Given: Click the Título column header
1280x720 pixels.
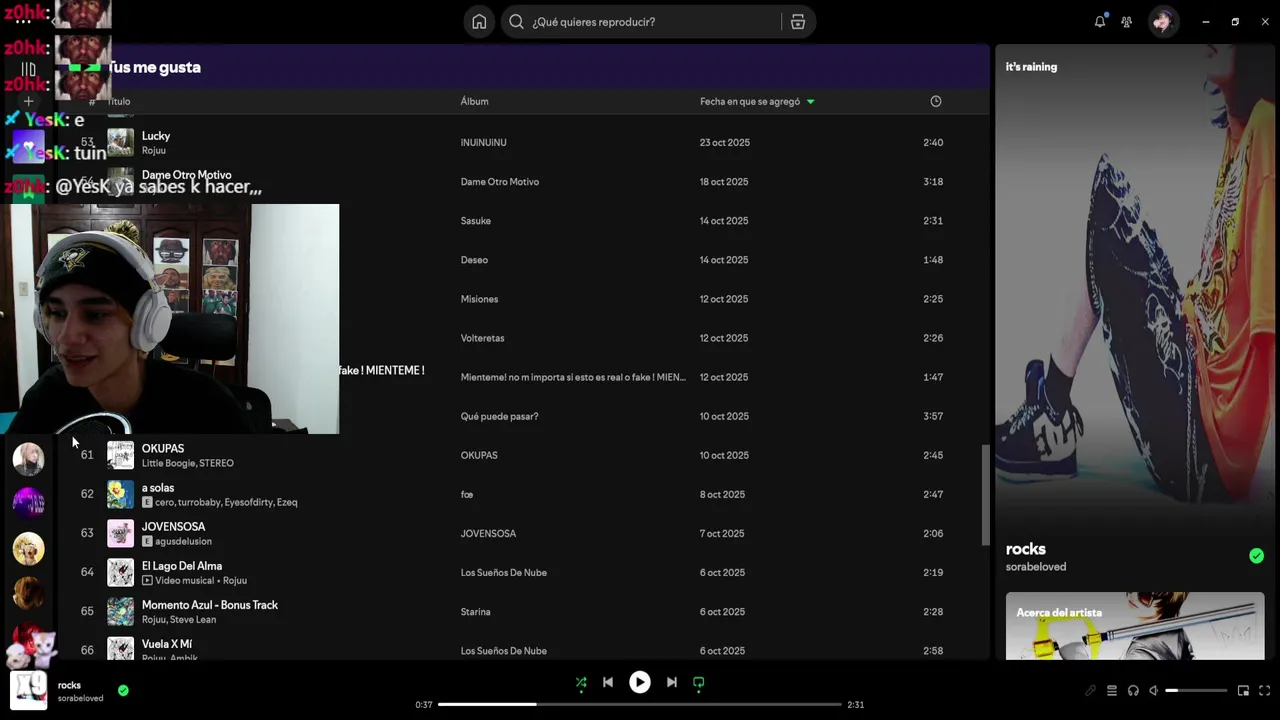Looking at the screenshot, I should [119, 101].
